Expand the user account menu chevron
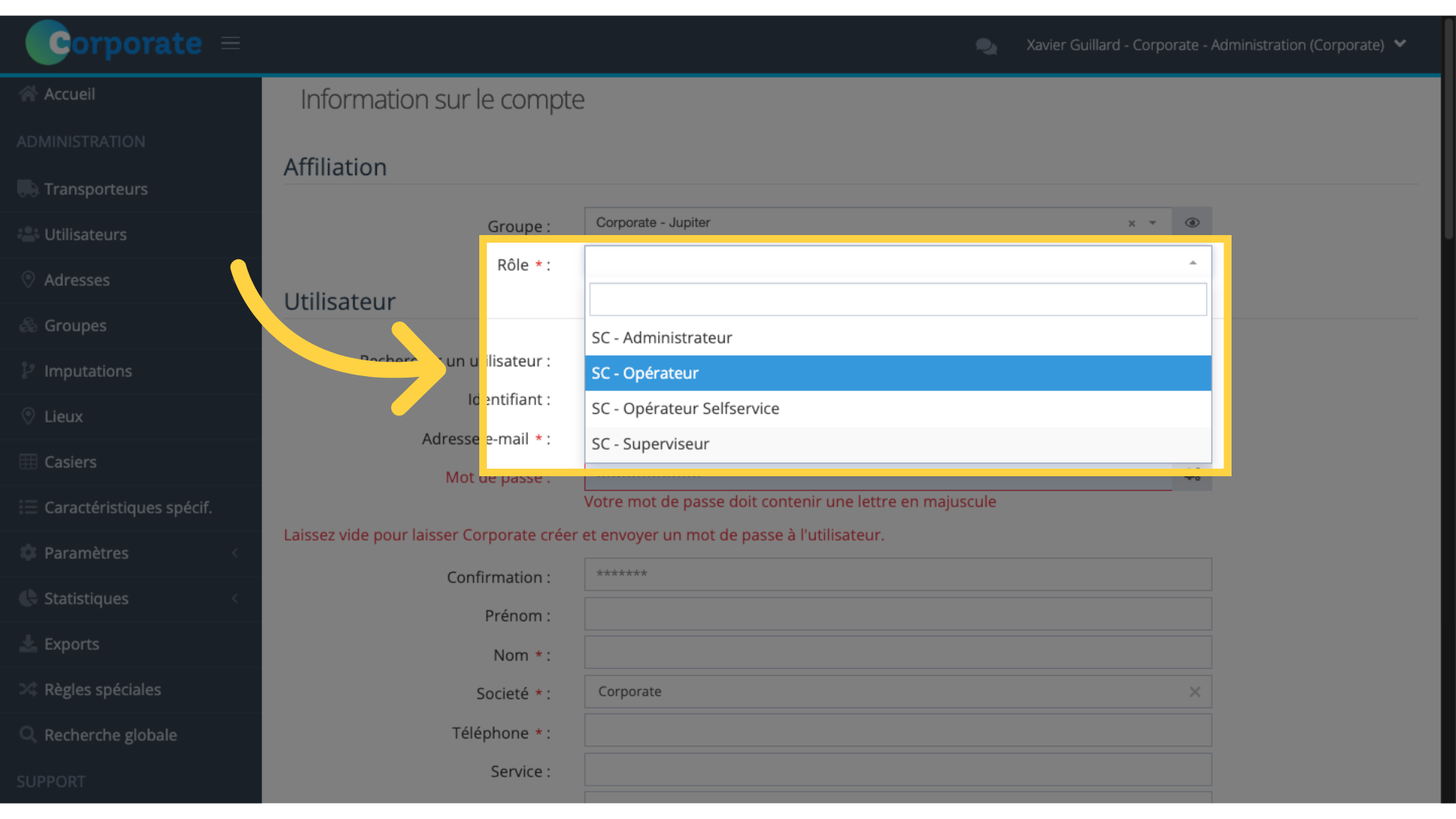1456x819 pixels. 1400,44
